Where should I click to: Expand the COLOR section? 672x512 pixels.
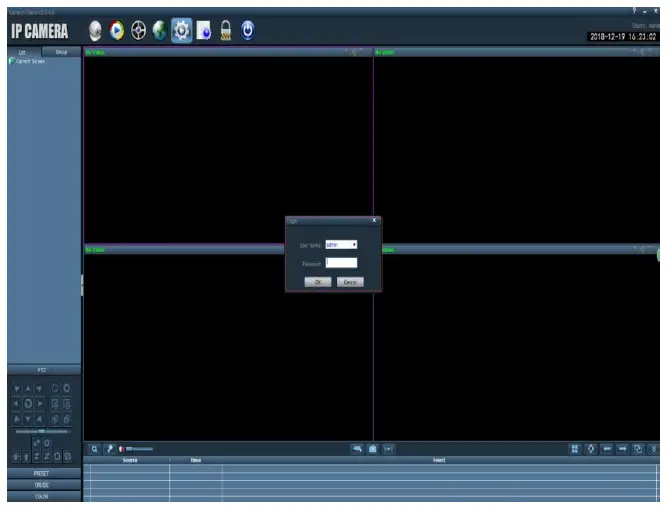pyautogui.click(x=44, y=496)
